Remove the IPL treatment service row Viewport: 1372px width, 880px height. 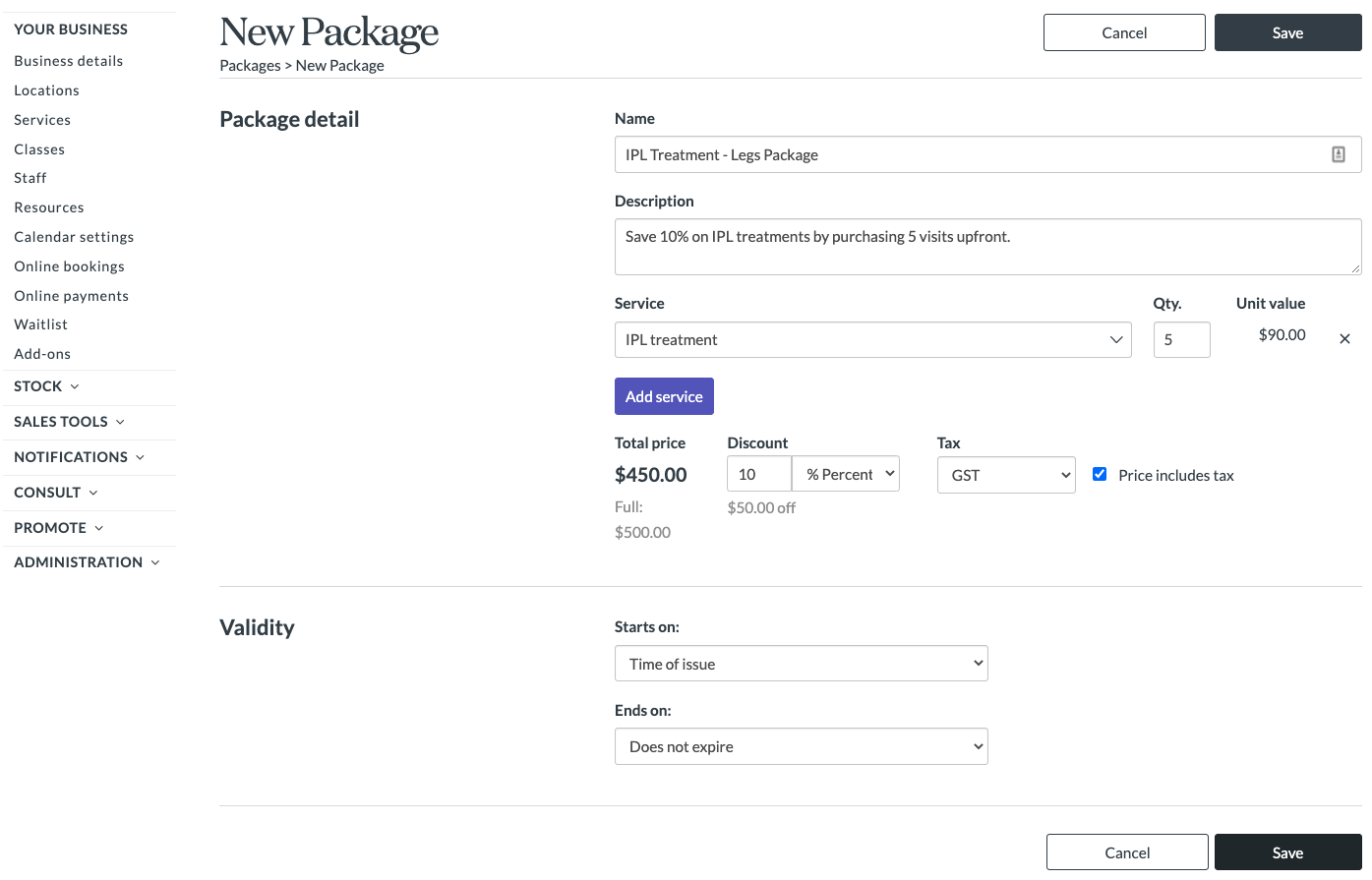[x=1344, y=338]
